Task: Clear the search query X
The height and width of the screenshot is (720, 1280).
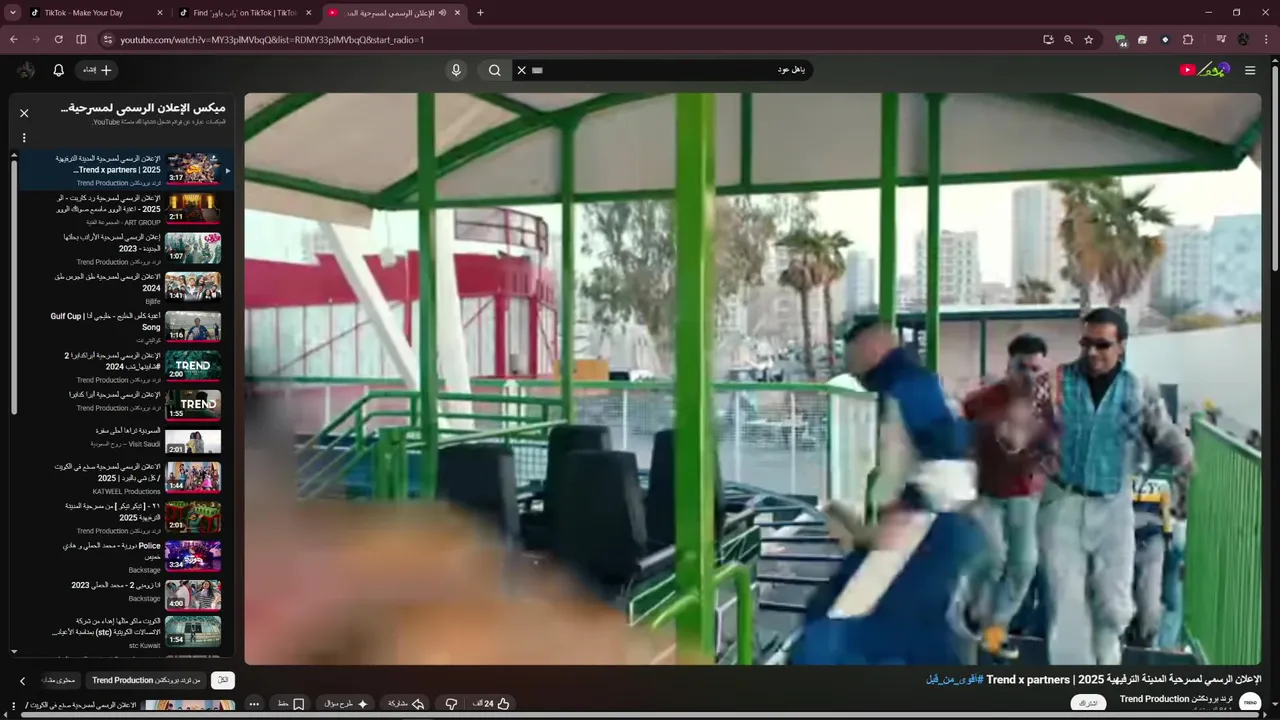Action: click(521, 70)
